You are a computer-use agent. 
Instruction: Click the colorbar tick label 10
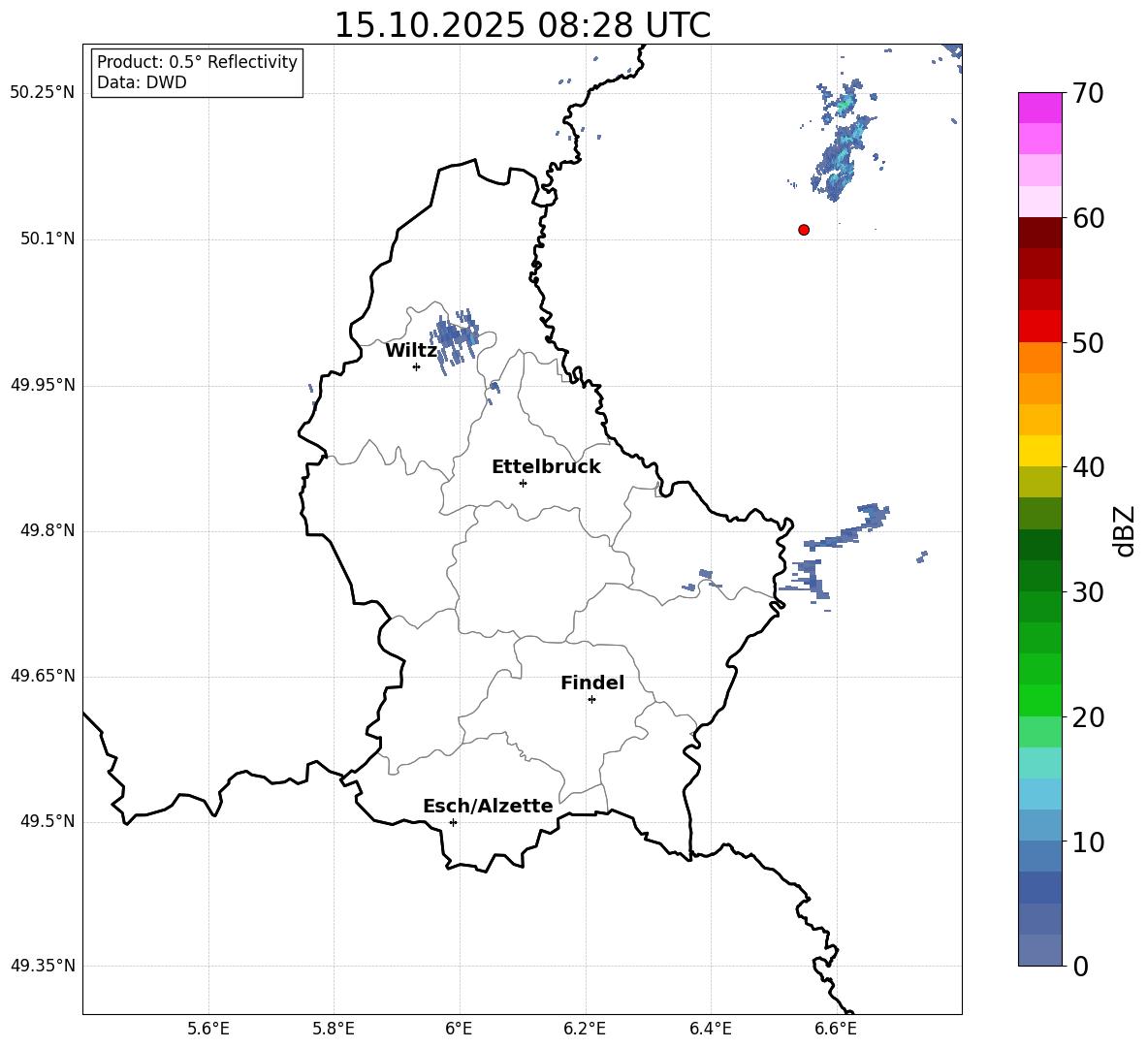(x=1088, y=842)
